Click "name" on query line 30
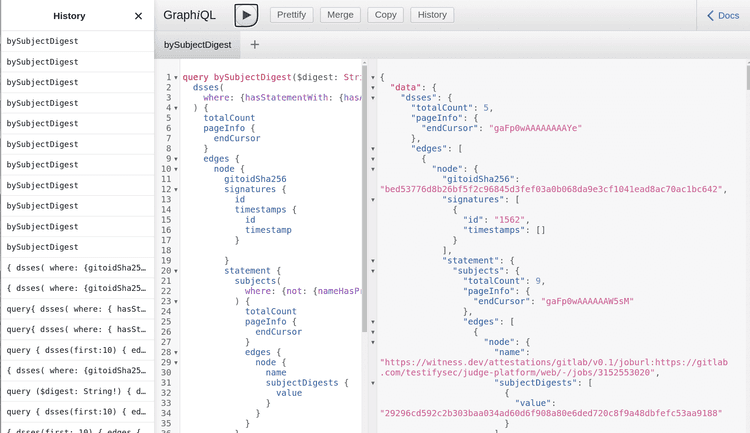This screenshot has height=433, width=750. 276,372
